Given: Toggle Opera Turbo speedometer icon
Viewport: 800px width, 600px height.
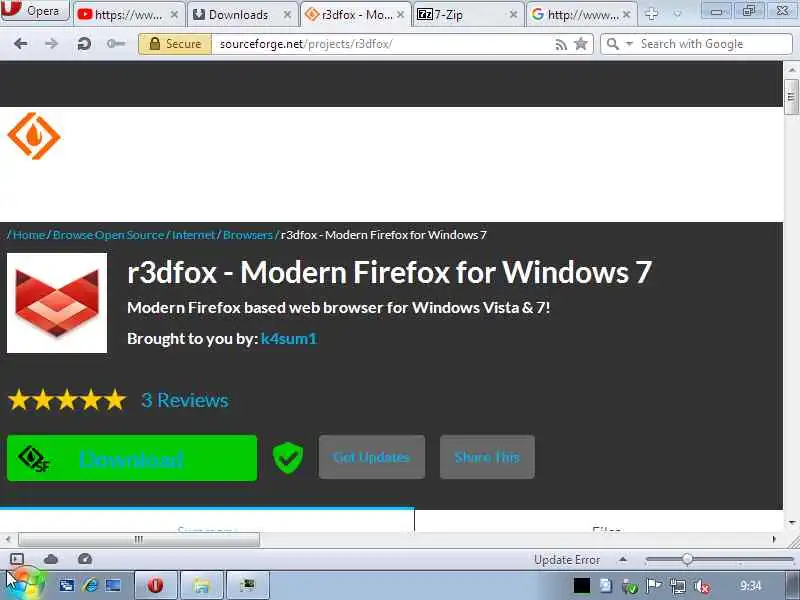Looking at the screenshot, I should 85,559.
